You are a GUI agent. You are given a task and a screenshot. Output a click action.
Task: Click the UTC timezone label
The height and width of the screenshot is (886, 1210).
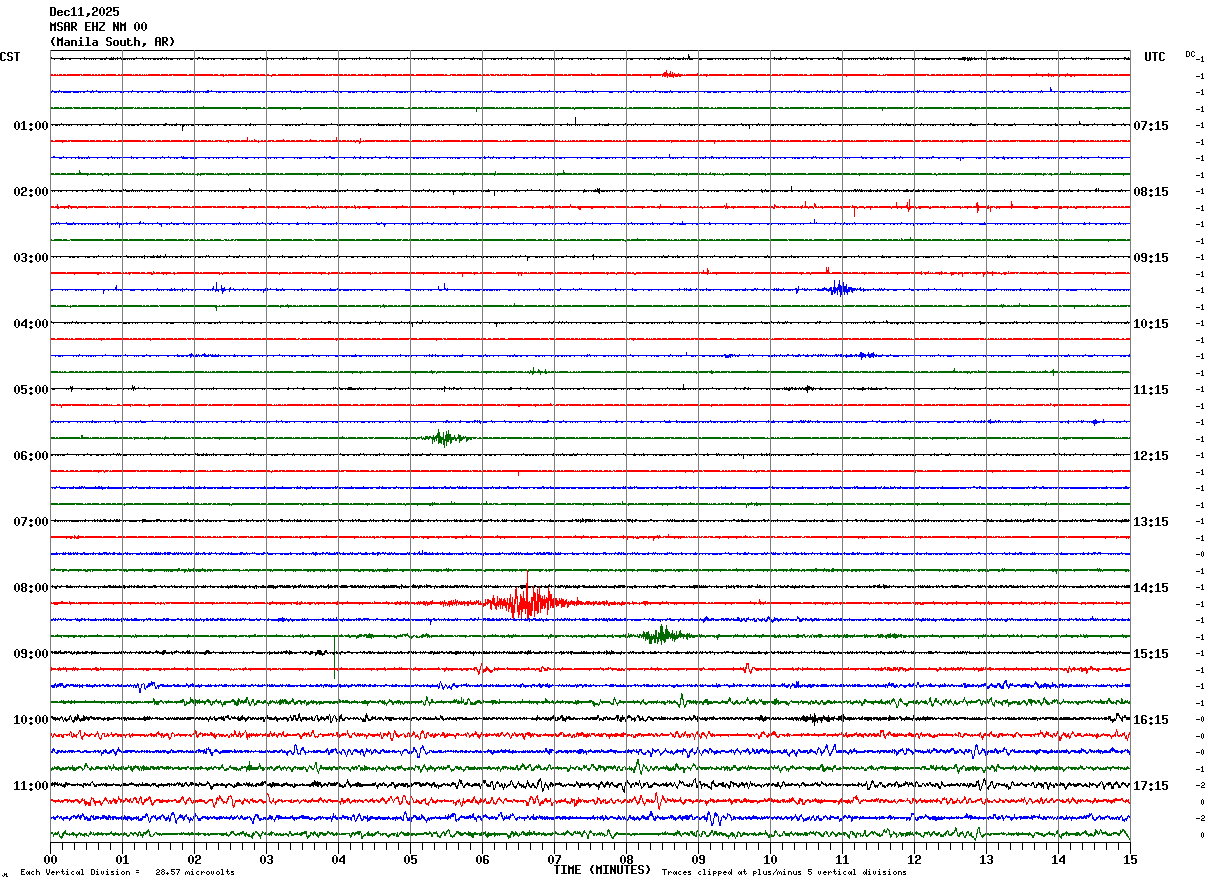[x=1155, y=57]
